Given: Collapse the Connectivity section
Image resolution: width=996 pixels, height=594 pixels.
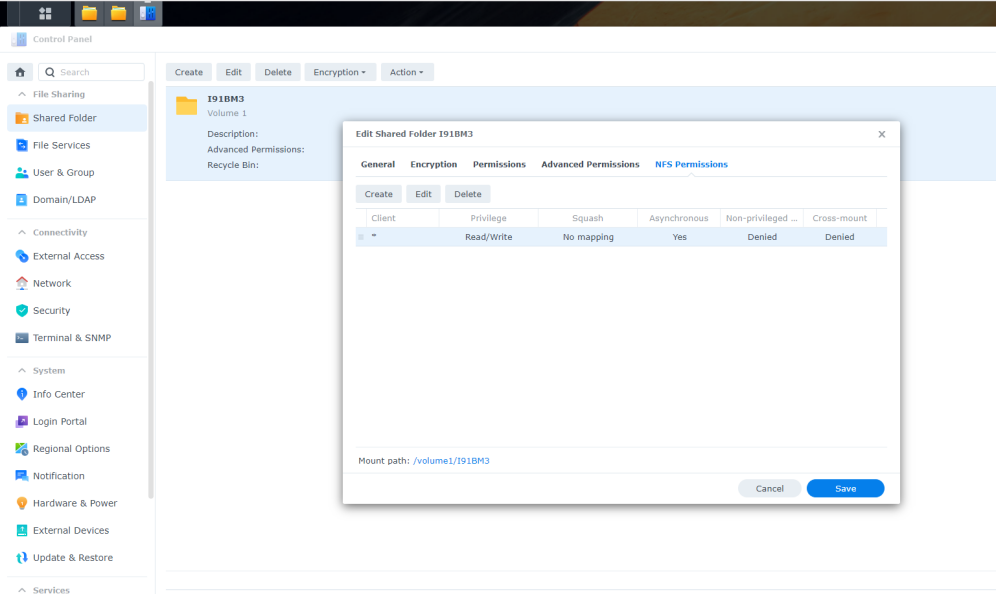Looking at the screenshot, I should click(x=22, y=232).
